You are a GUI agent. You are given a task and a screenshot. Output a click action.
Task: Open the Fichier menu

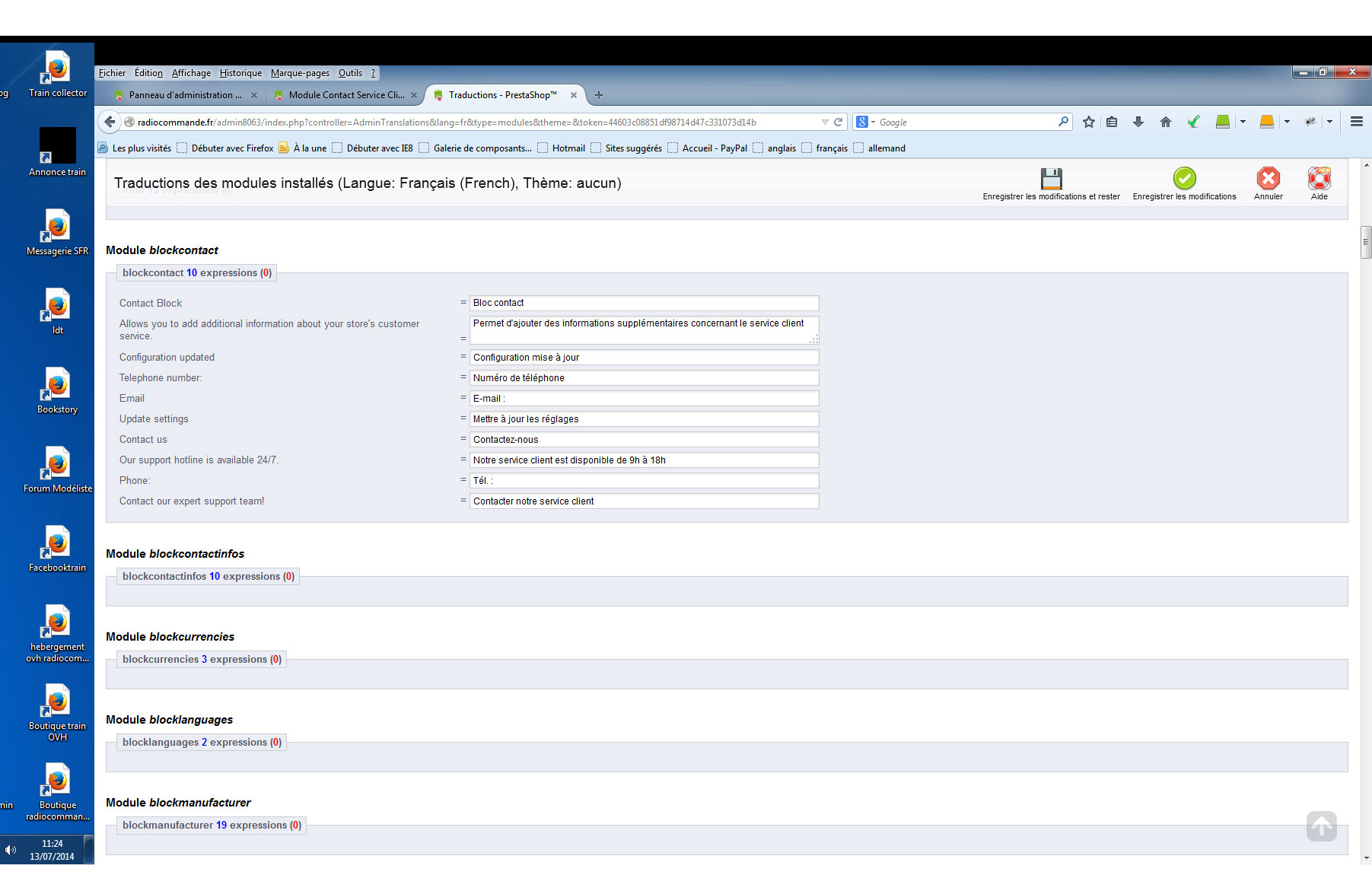[112, 73]
